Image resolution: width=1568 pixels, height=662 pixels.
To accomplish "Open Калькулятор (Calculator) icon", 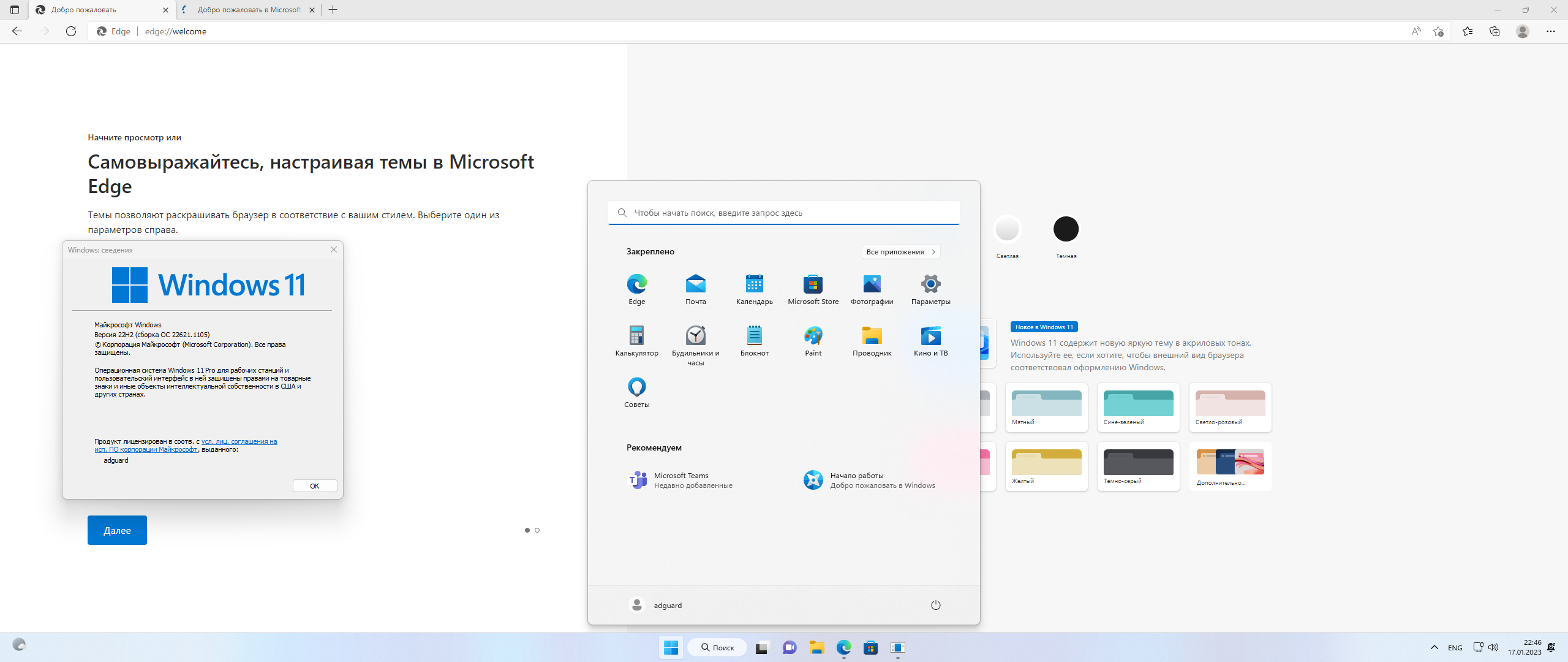I will pos(636,337).
